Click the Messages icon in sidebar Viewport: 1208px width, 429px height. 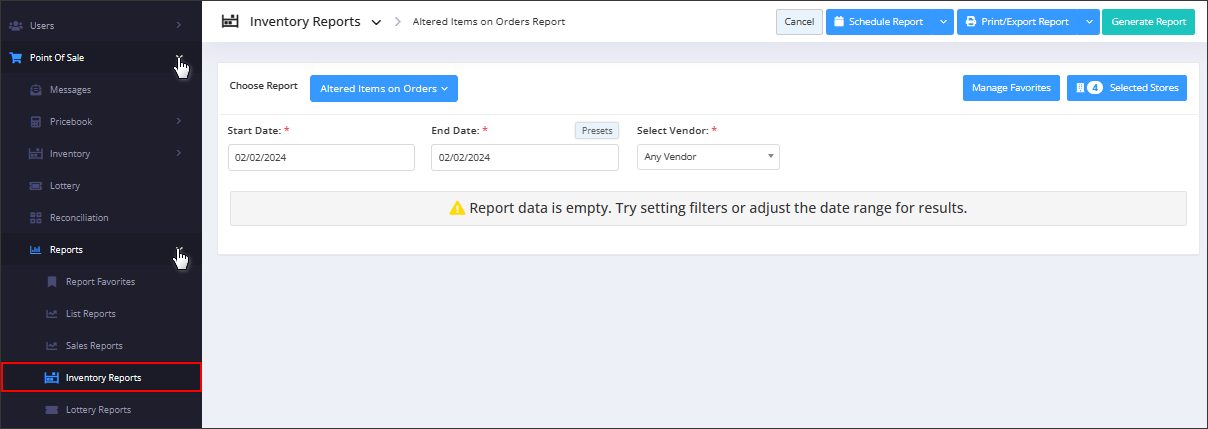click(x=36, y=90)
